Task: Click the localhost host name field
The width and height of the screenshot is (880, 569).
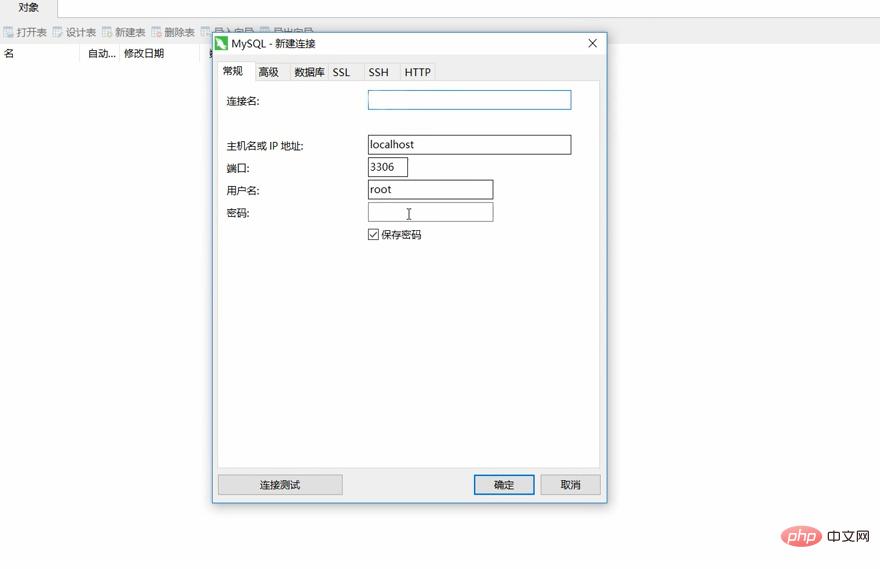Action: click(x=470, y=145)
